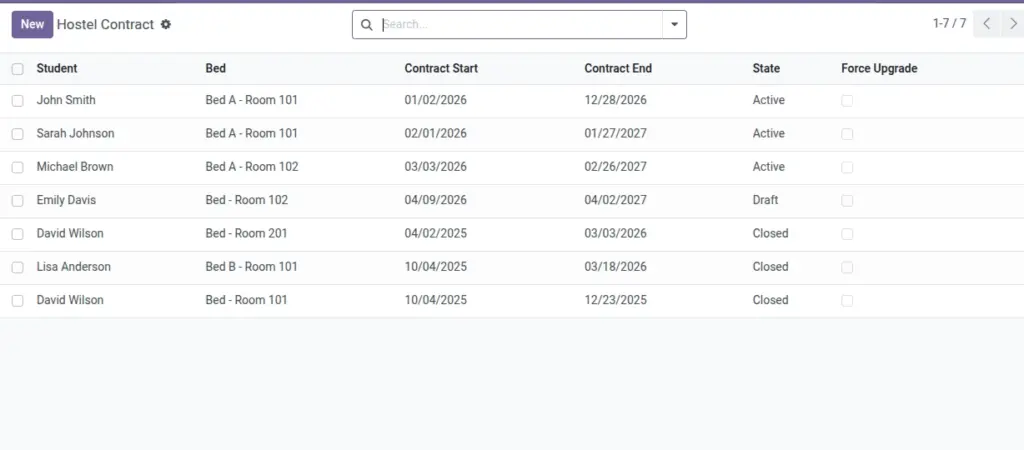Image resolution: width=1024 pixels, height=450 pixels.
Task: Tick the checkbox for John Smith
Action: (18, 101)
